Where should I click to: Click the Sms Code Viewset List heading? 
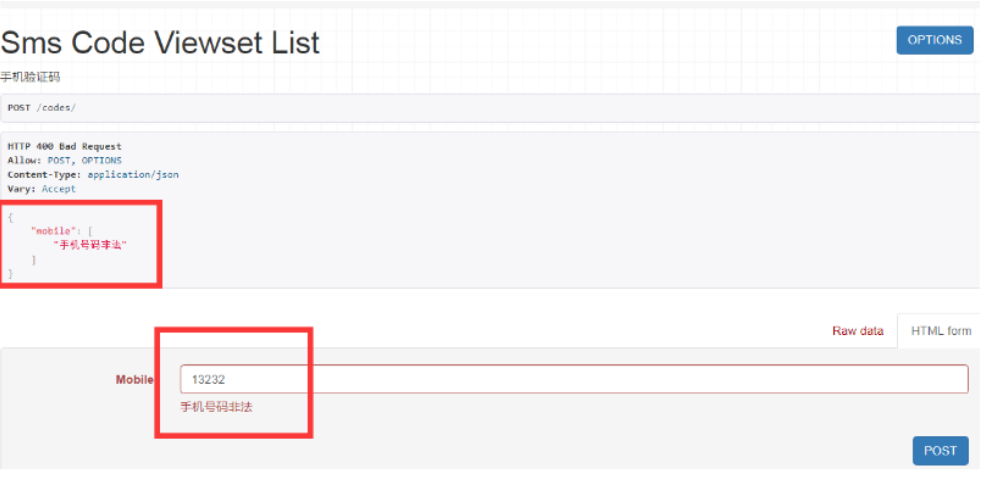pyautogui.click(x=160, y=43)
